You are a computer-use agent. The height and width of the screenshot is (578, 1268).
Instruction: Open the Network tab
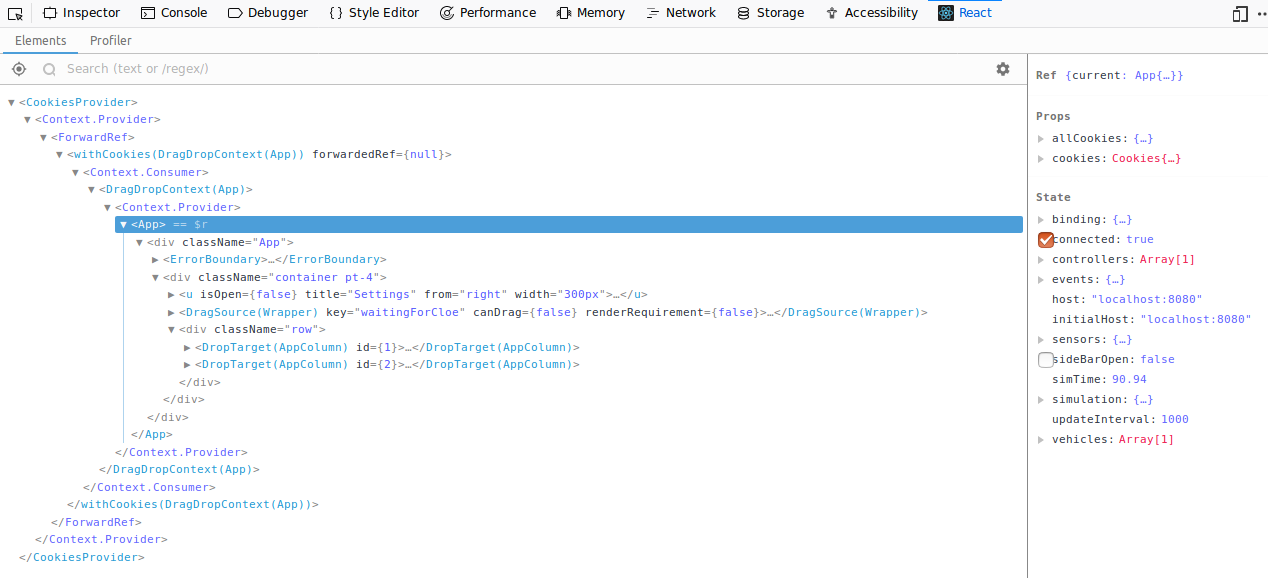pyautogui.click(x=681, y=13)
